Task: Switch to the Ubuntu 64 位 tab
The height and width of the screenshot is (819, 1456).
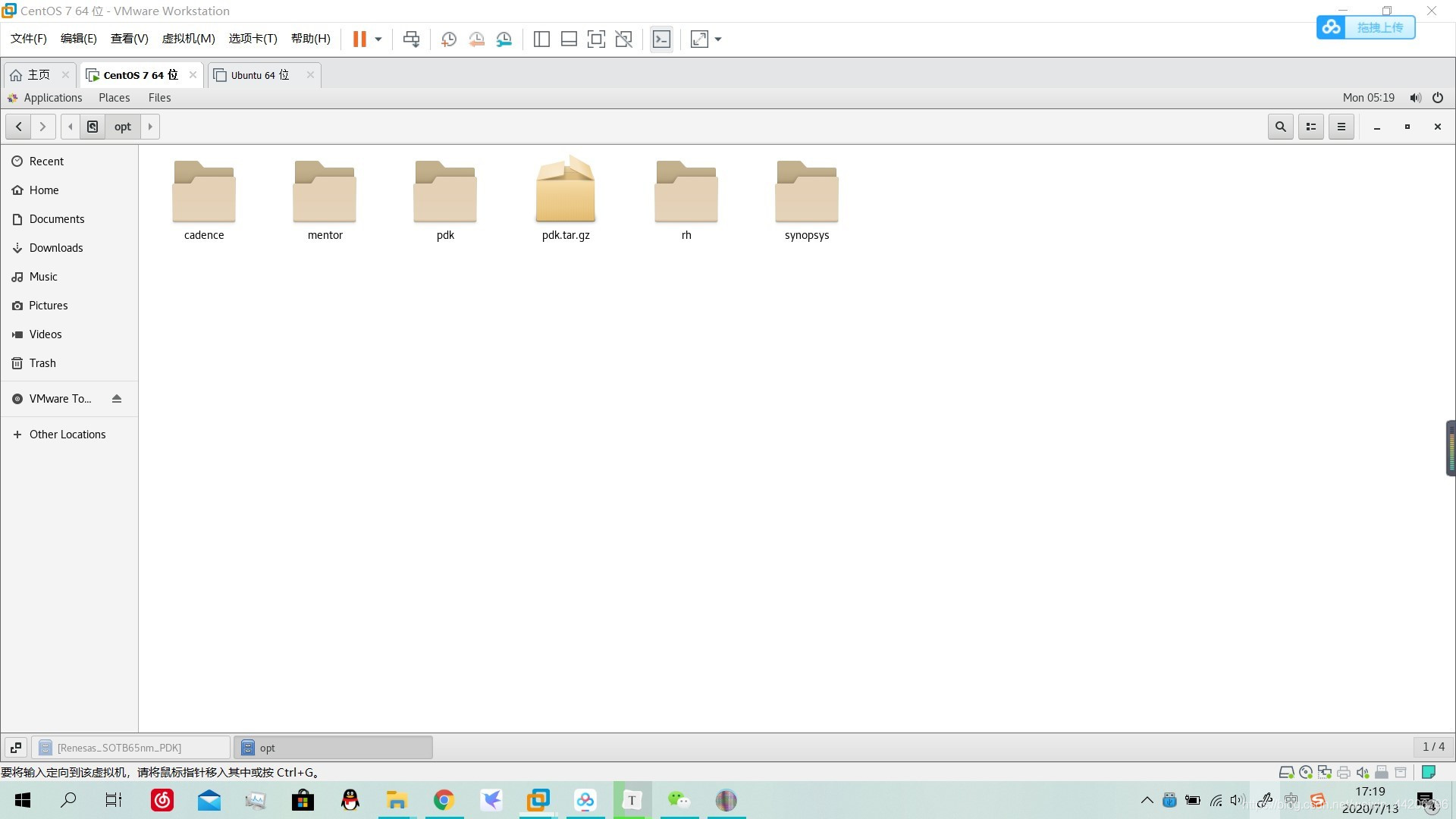Action: 260,75
